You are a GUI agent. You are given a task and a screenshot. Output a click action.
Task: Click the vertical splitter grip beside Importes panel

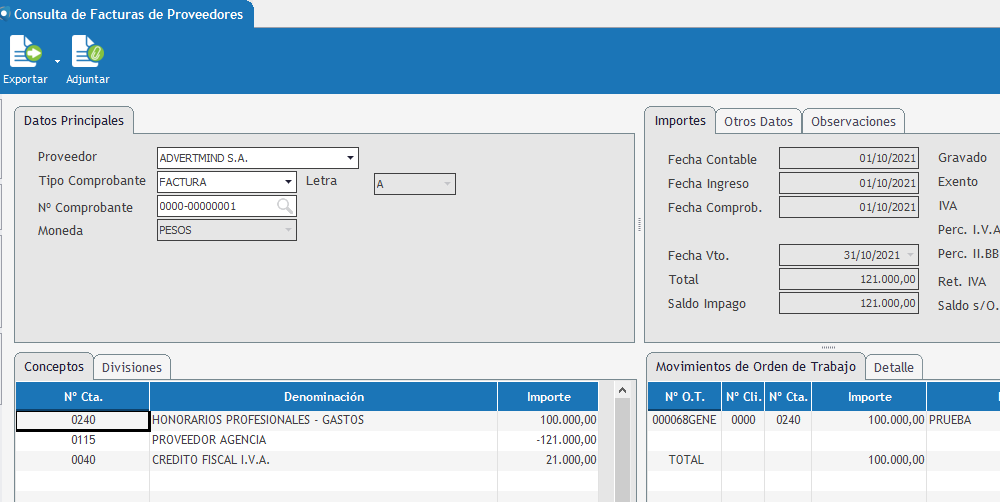coord(639,224)
